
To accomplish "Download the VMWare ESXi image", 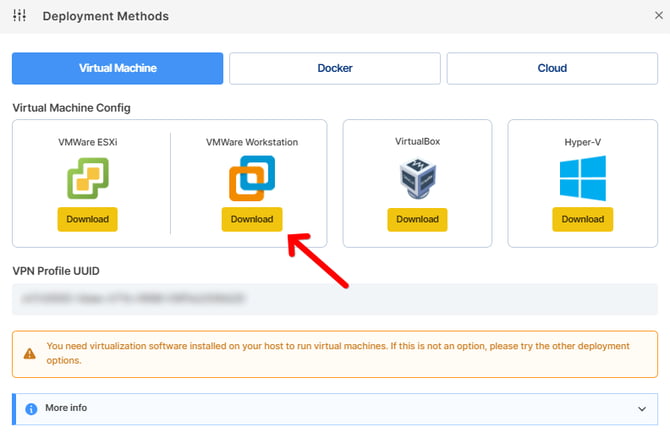I will tap(88, 219).
